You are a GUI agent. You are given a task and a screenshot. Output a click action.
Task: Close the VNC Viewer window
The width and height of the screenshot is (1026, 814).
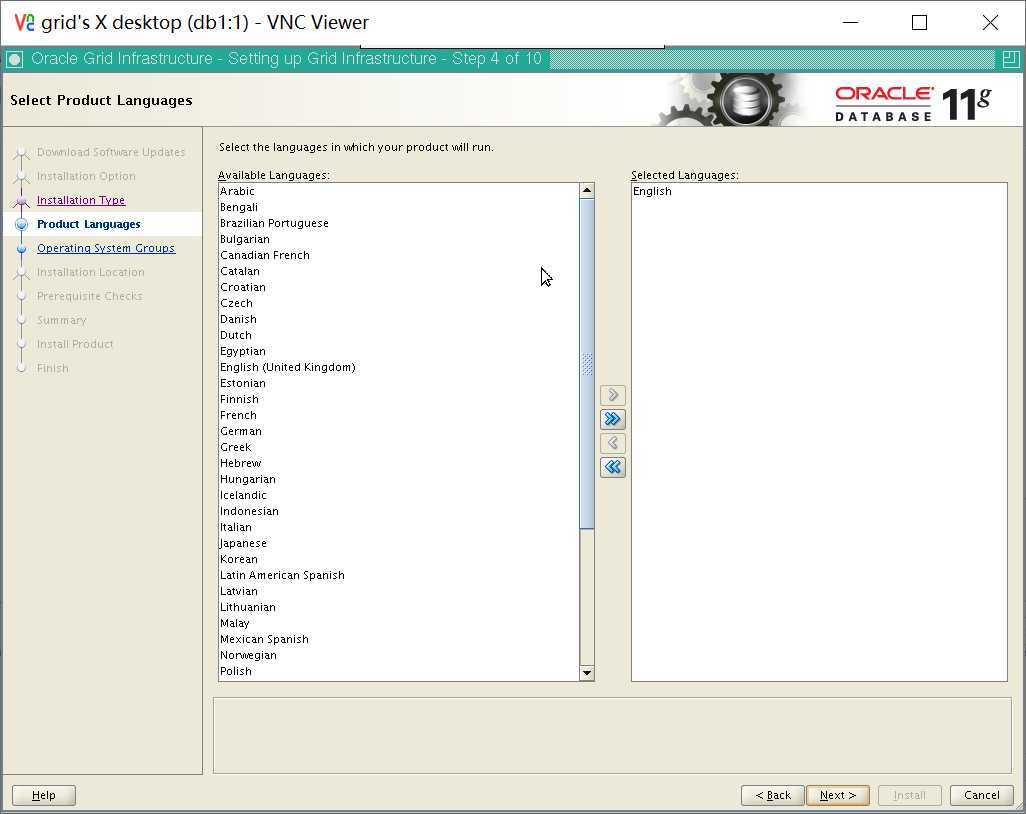pyautogui.click(x=990, y=22)
